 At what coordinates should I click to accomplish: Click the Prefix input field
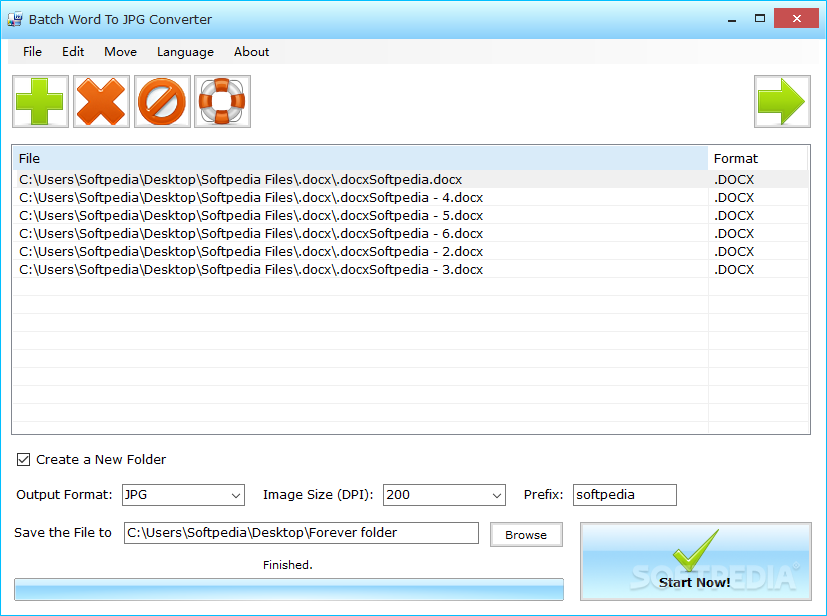tap(624, 495)
